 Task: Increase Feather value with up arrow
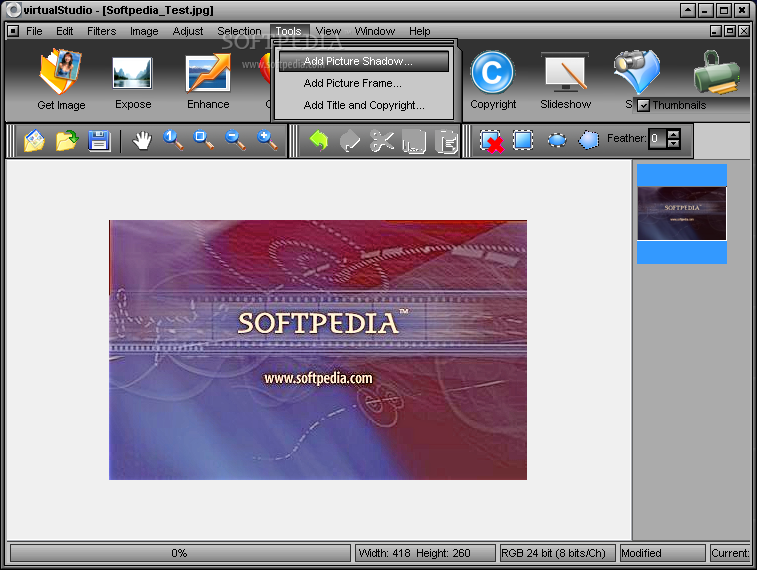[x=673, y=134]
